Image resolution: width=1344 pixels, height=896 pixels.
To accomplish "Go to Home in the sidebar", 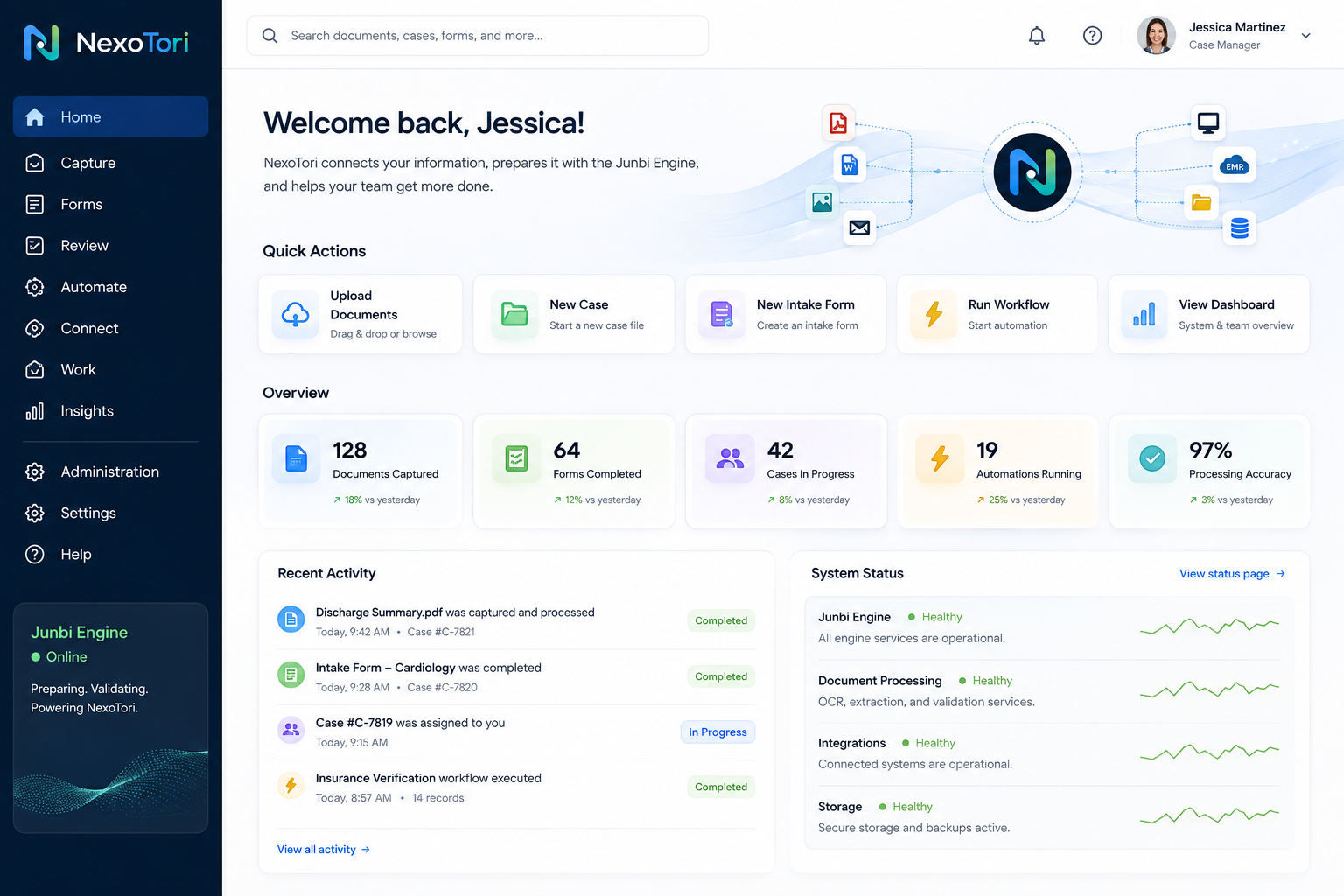I will (111, 117).
